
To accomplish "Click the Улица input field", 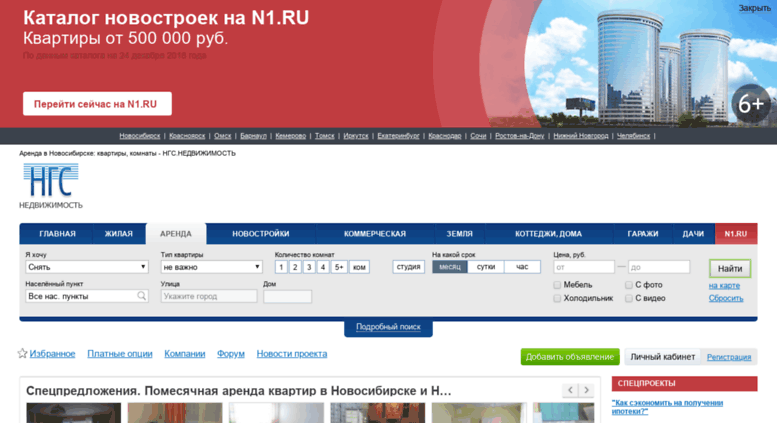I will [x=209, y=296].
